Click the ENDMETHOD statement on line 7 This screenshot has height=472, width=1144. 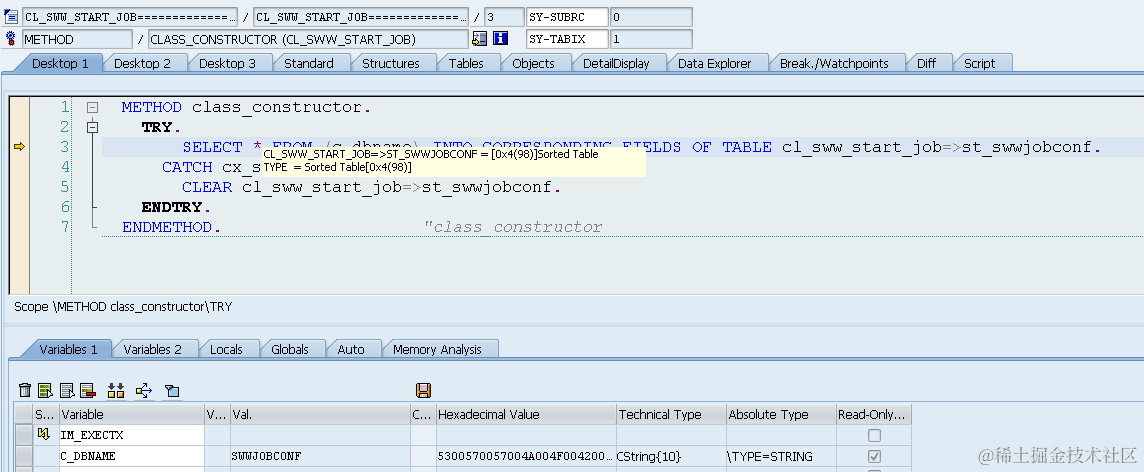point(171,227)
